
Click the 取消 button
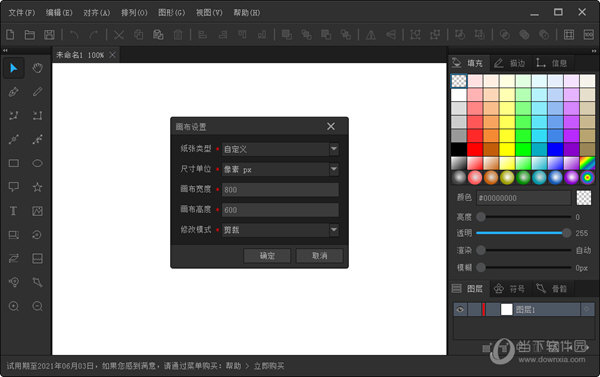pyautogui.click(x=319, y=256)
